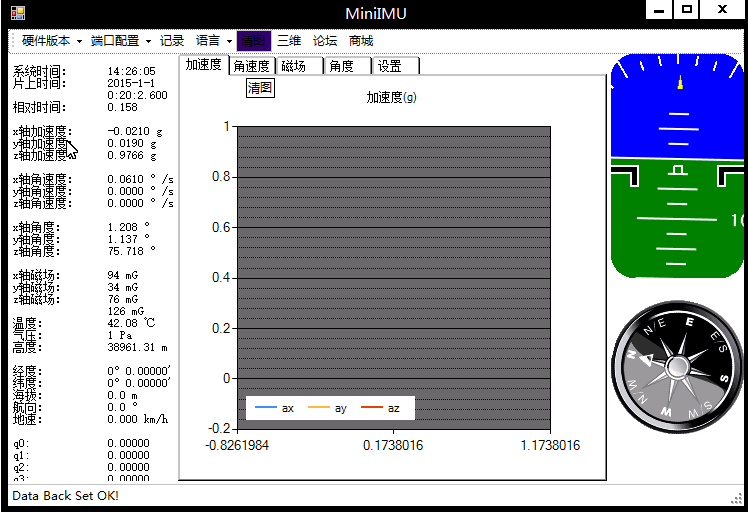Open the 语言 language dropdown
Image resolution: width=748 pixels, height=512 pixels.
tap(213, 41)
